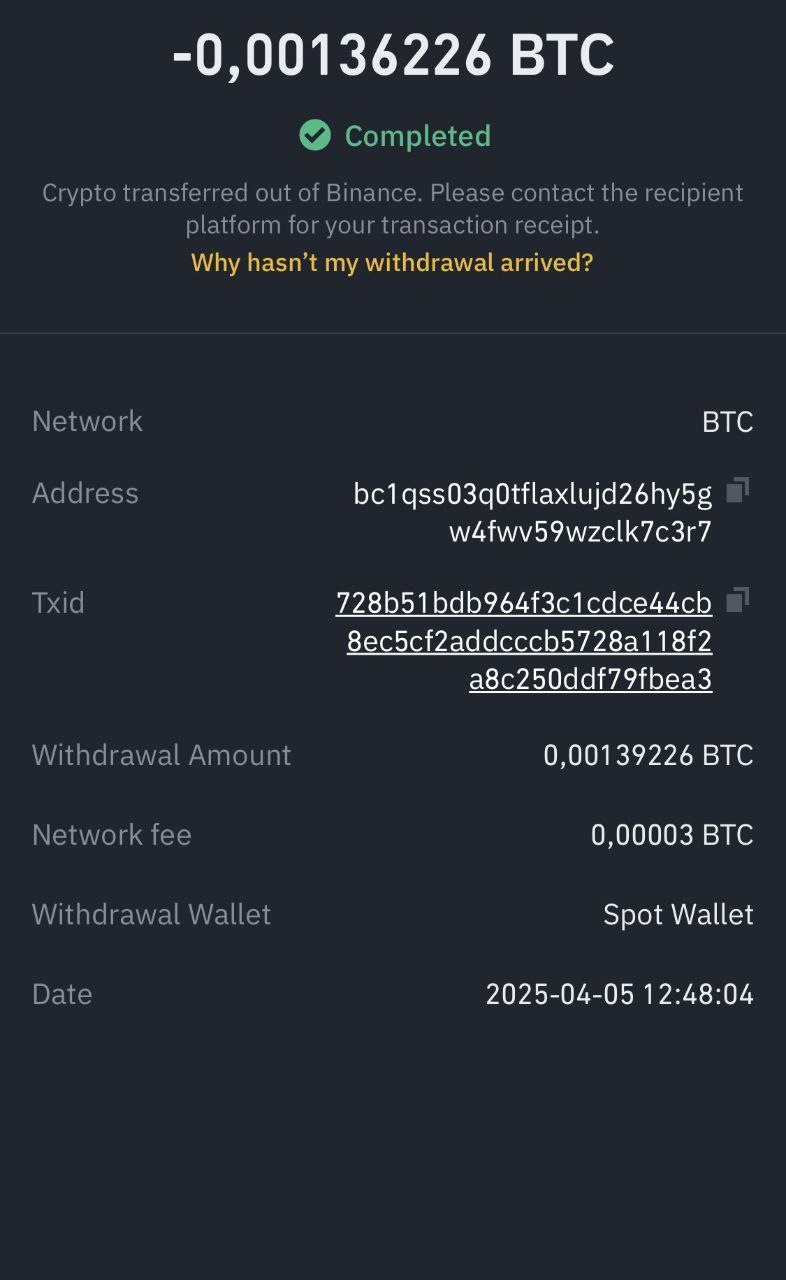The image size is (786, 1280).
Task: Tap the bc1qss03 wallet address text
Action: 533,512
